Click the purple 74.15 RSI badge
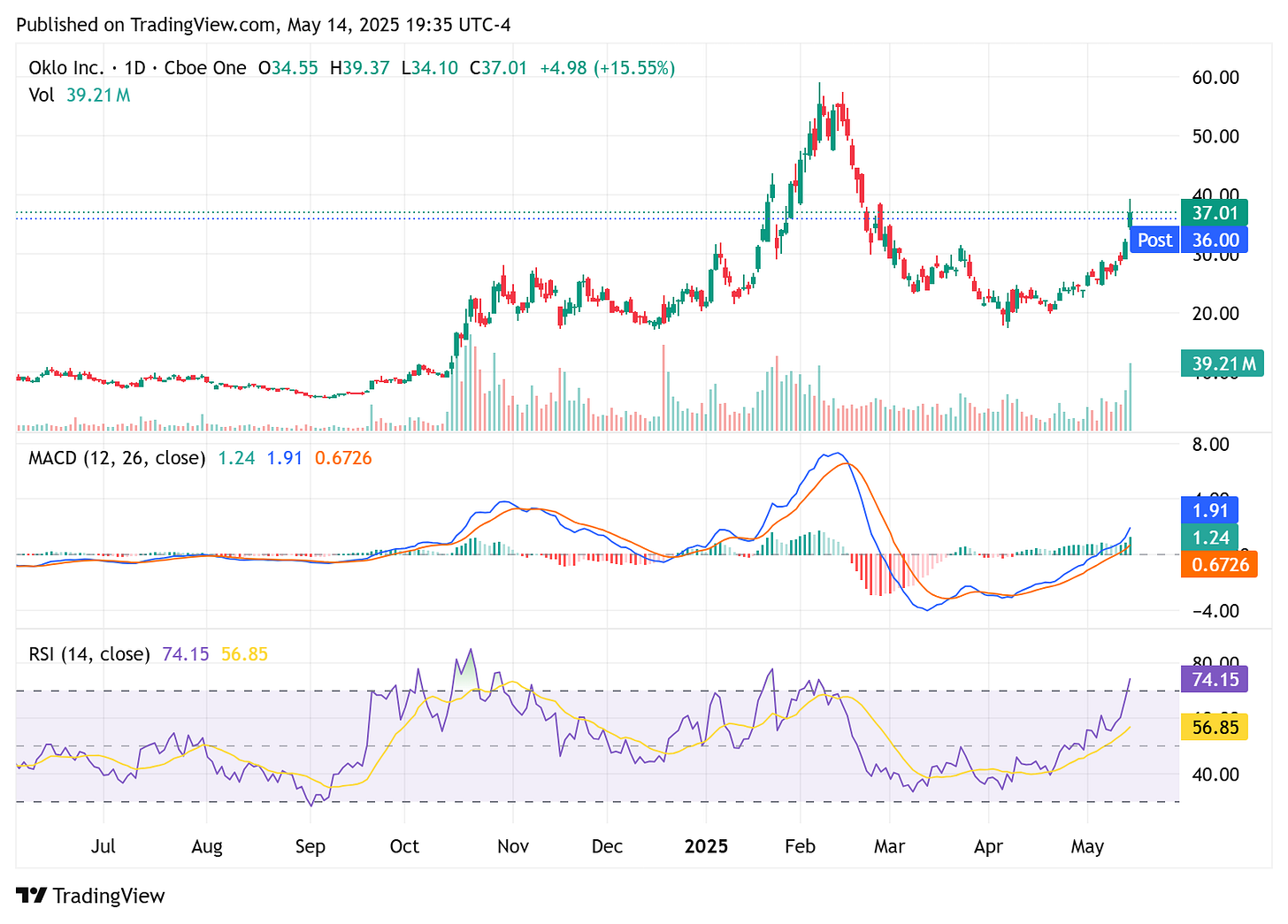 (x=1213, y=680)
